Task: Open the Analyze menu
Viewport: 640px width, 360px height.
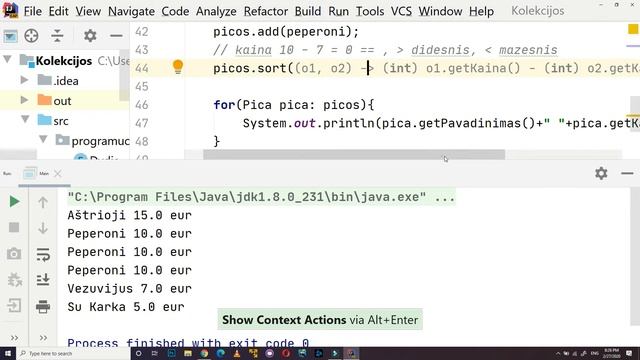Action: pos(216,11)
